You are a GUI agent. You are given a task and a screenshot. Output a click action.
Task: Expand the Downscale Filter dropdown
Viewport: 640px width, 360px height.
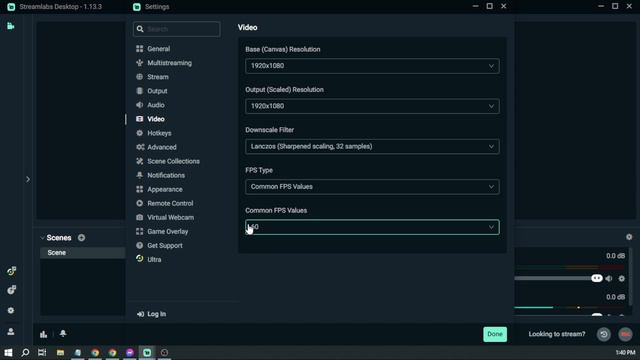click(372, 147)
